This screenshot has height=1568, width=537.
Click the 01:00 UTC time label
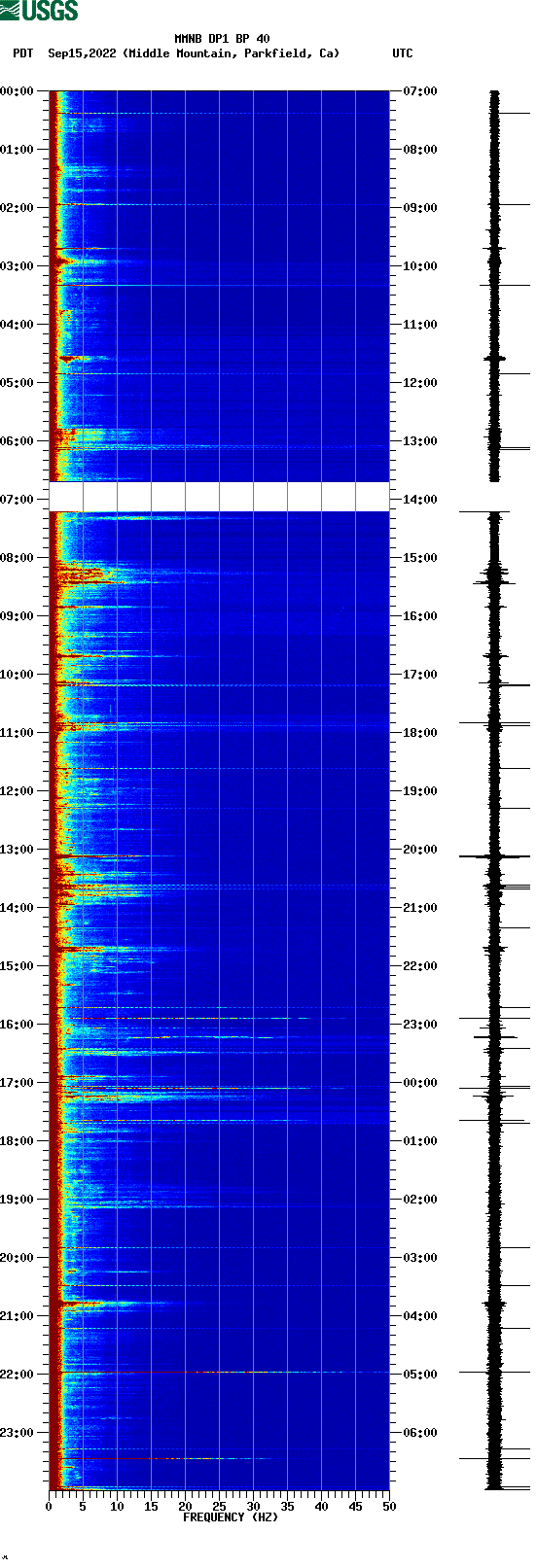click(420, 1141)
